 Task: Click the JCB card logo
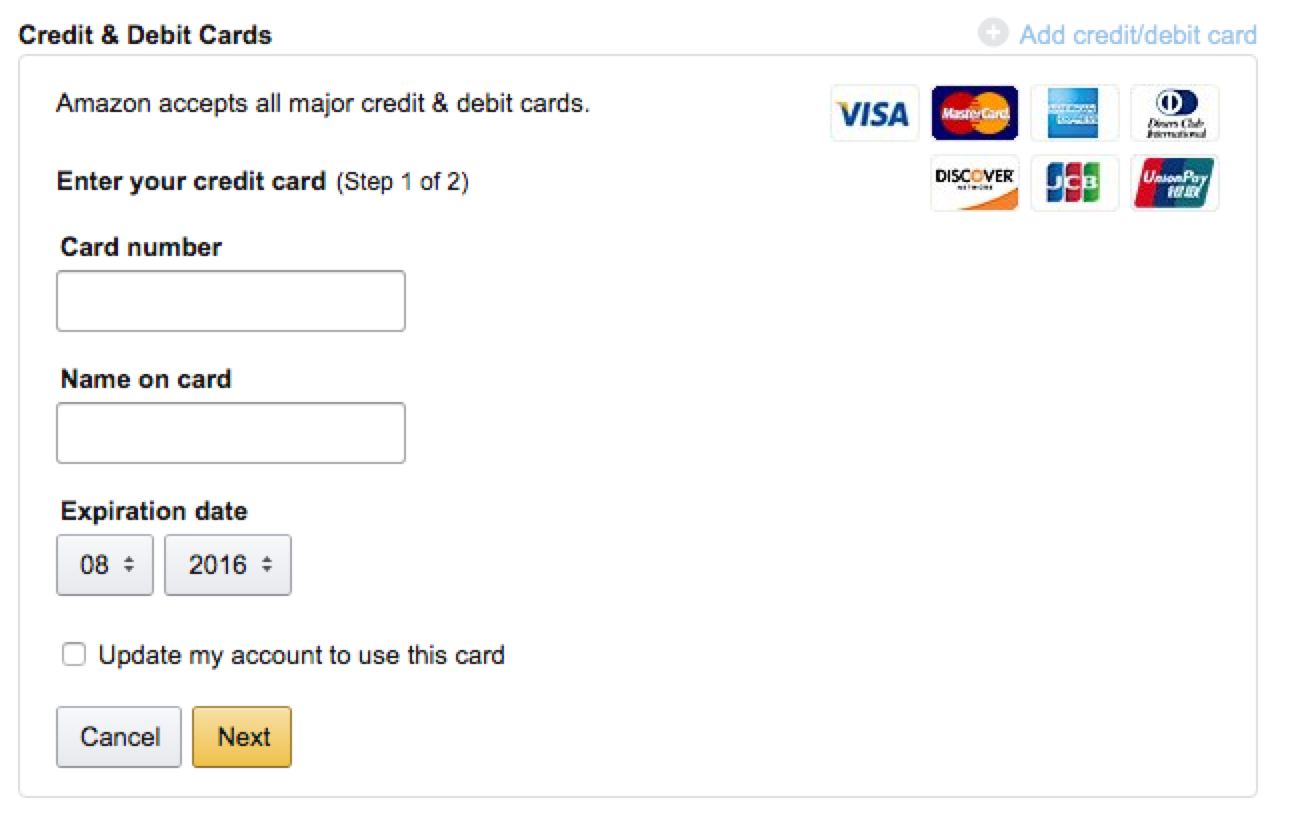[1074, 183]
